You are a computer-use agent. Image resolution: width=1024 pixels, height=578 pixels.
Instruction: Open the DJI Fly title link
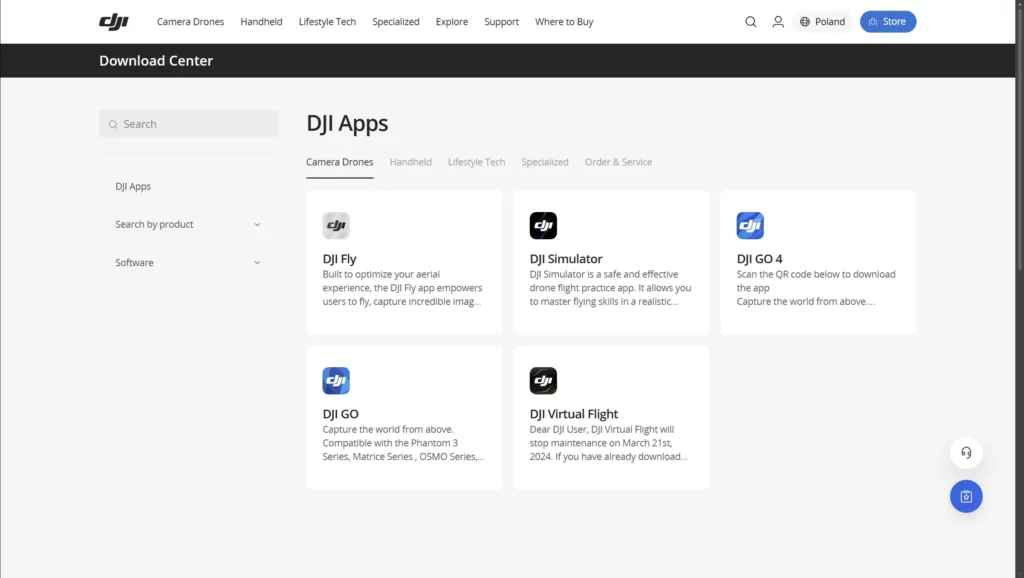tap(340, 259)
